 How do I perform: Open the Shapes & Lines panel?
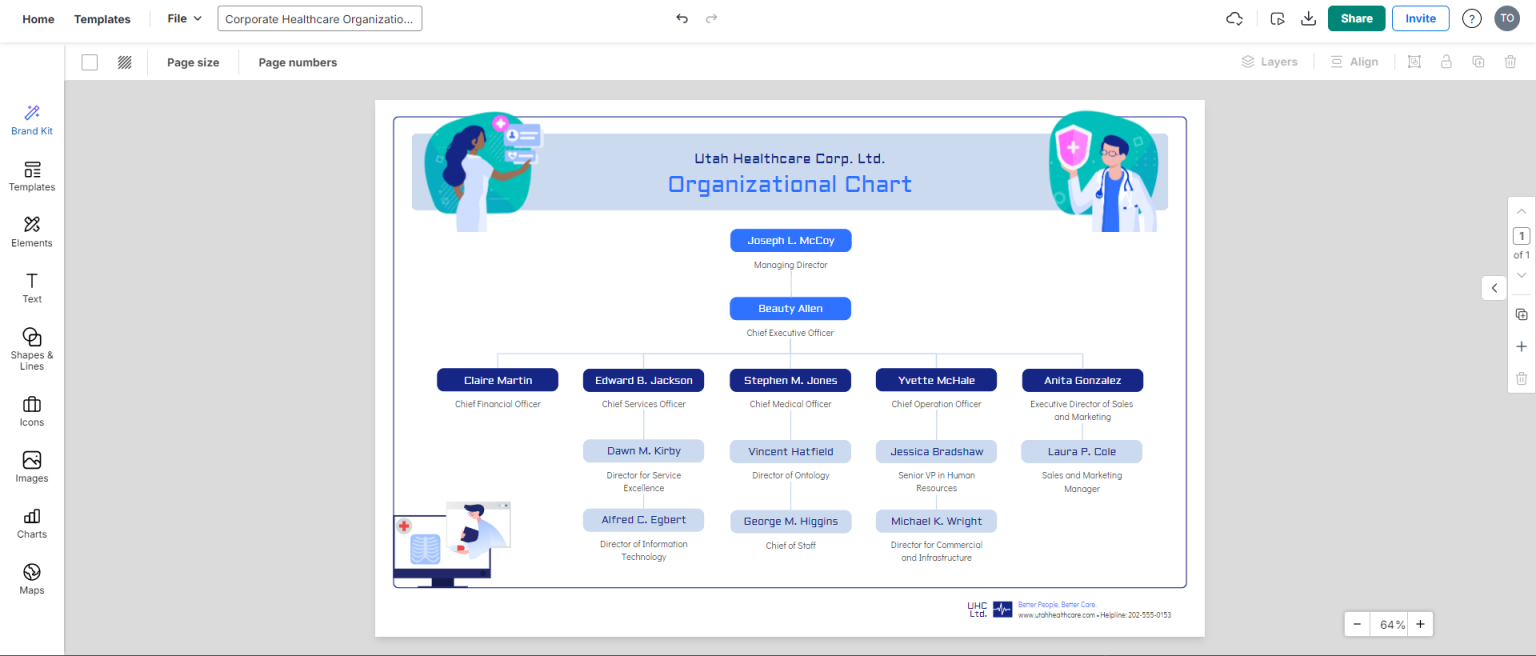pyautogui.click(x=31, y=349)
